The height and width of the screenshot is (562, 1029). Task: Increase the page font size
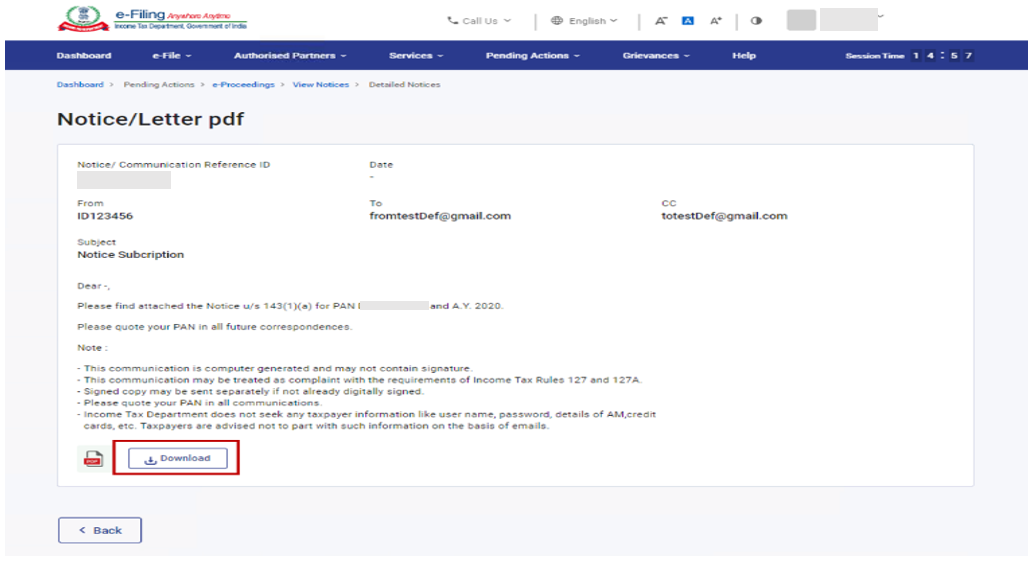tap(716, 21)
